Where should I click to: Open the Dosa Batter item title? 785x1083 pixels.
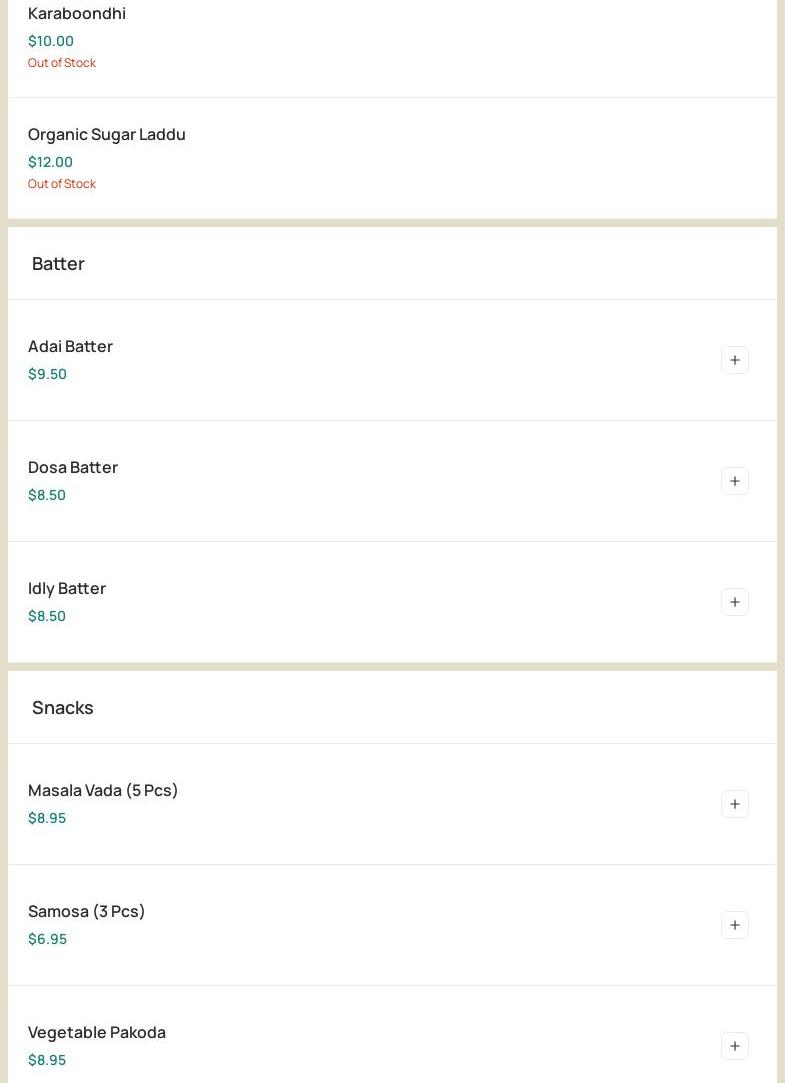tap(73, 467)
